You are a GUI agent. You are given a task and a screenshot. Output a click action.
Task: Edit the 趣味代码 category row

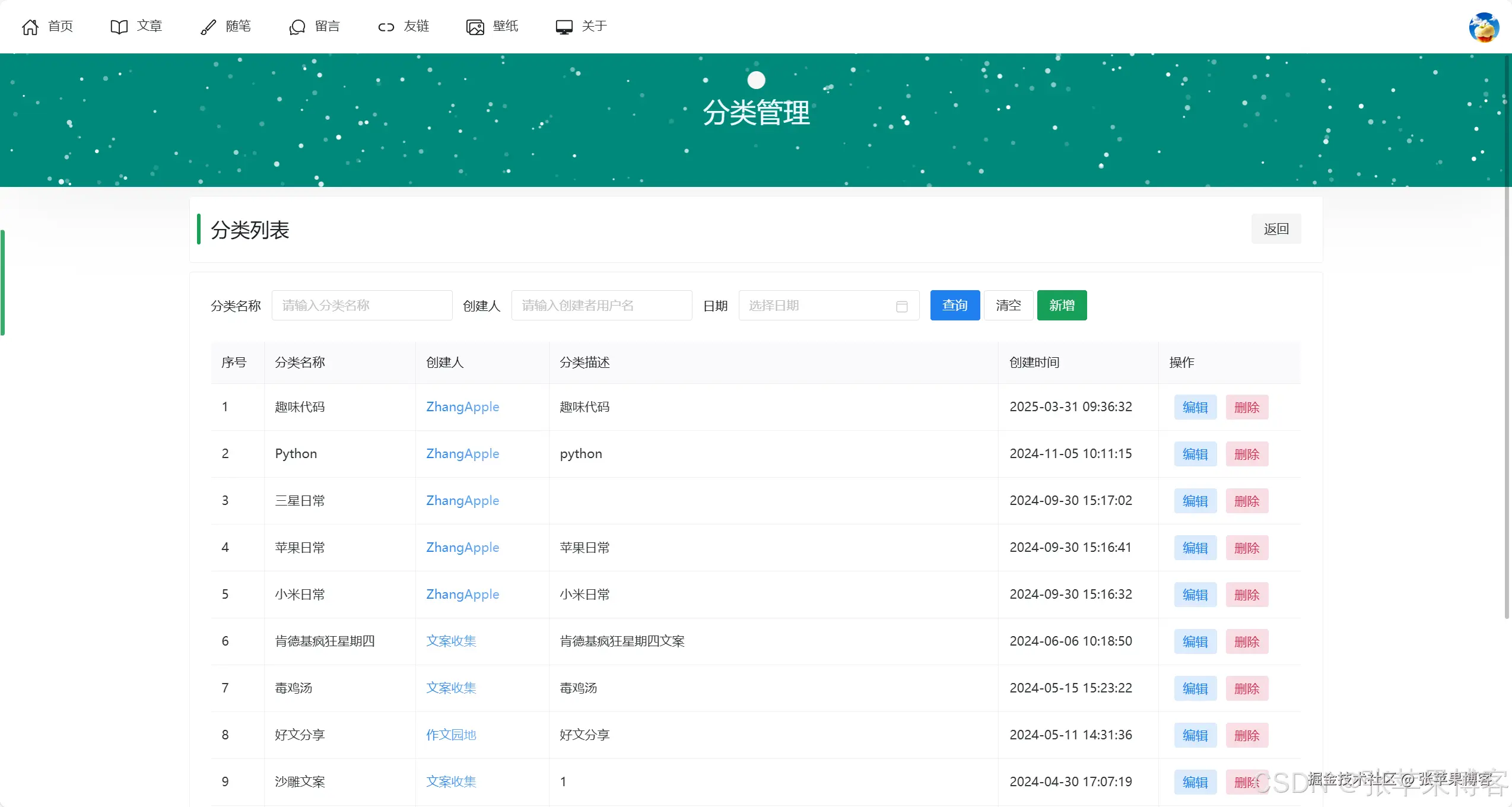click(x=1196, y=408)
